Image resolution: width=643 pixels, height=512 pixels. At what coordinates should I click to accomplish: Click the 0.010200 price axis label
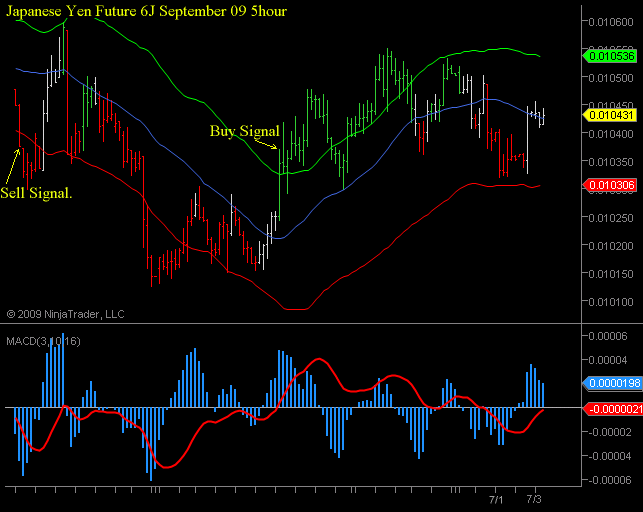pyautogui.click(x=611, y=245)
